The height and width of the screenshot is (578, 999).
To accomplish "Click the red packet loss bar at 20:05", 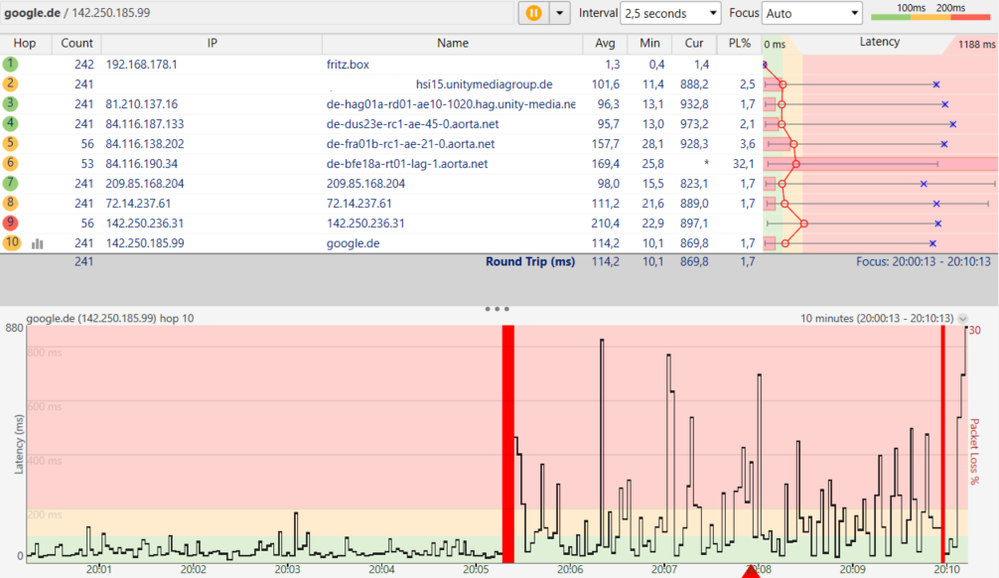I will click(x=508, y=444).
